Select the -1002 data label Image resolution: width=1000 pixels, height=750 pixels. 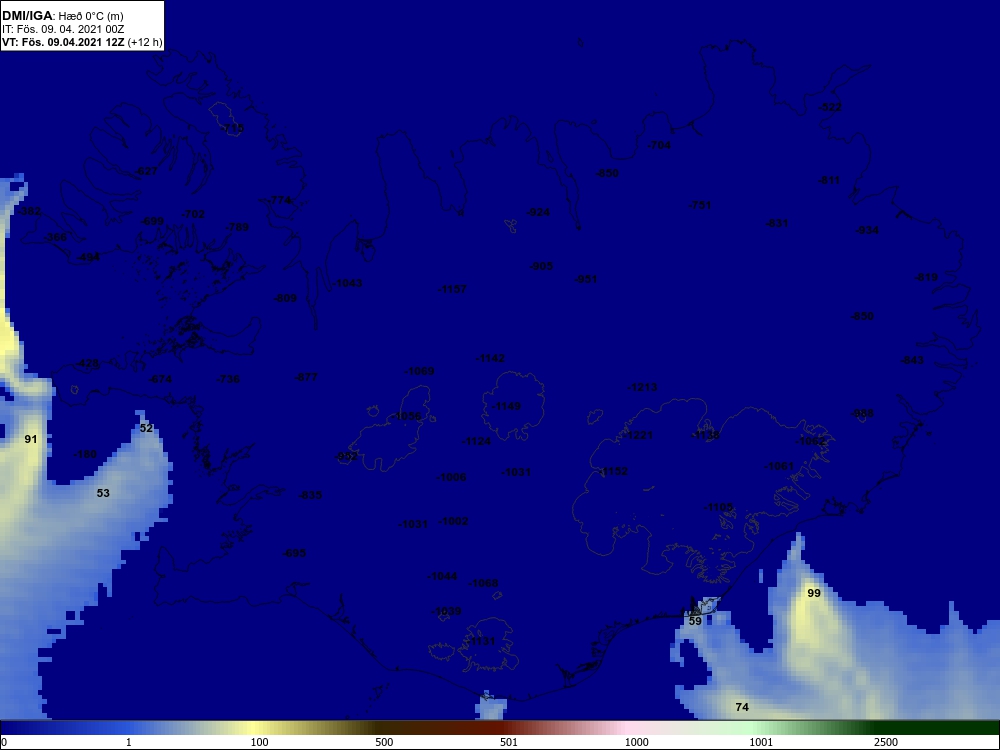click(454, 521)
